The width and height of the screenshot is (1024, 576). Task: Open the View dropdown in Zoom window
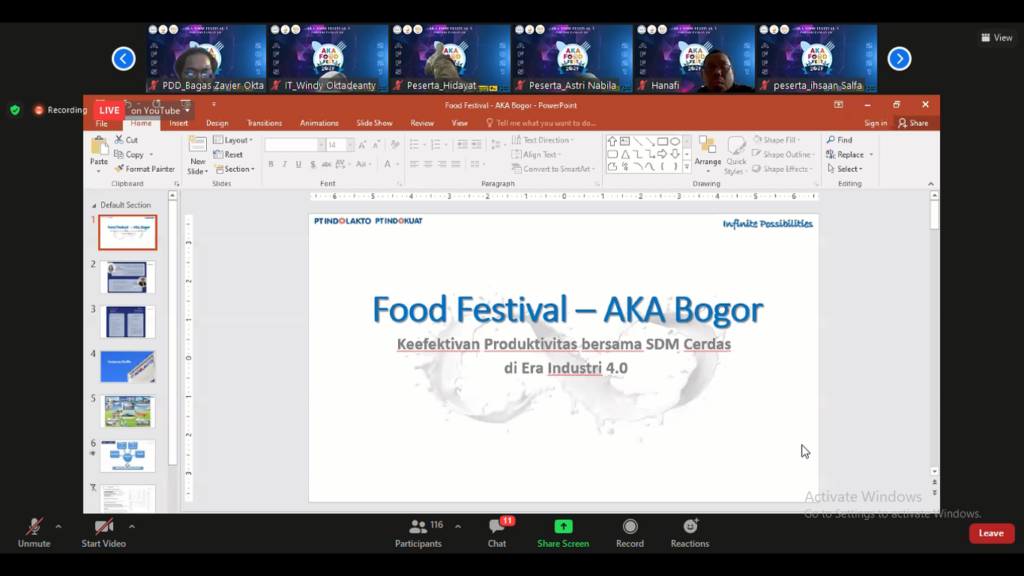997,38
